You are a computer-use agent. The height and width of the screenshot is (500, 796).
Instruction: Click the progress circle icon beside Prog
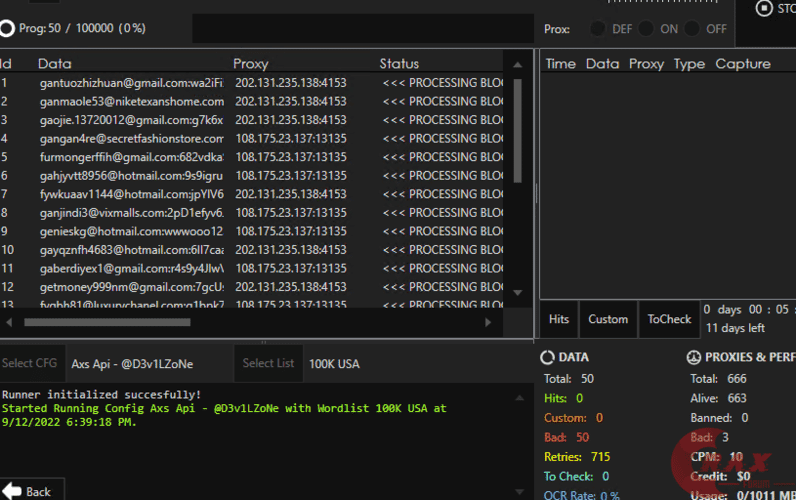[x=8, y=29]
